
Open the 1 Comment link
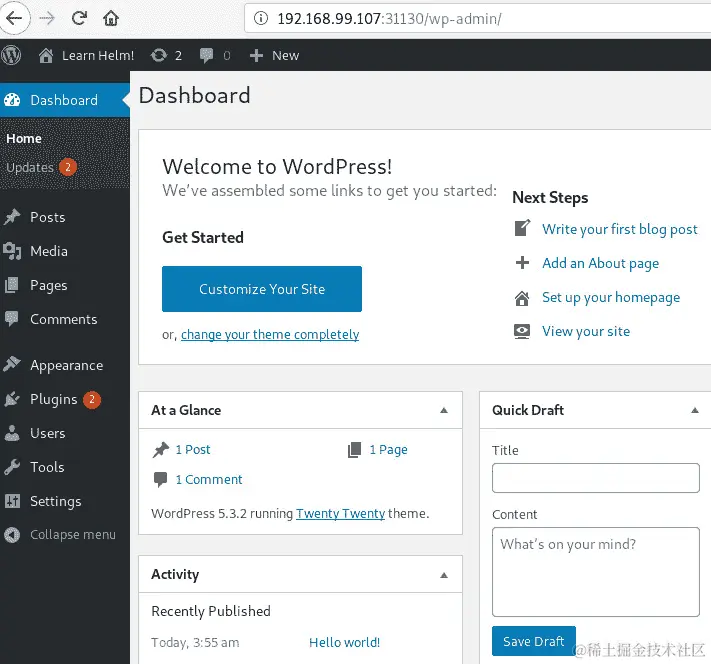point(209,479)
